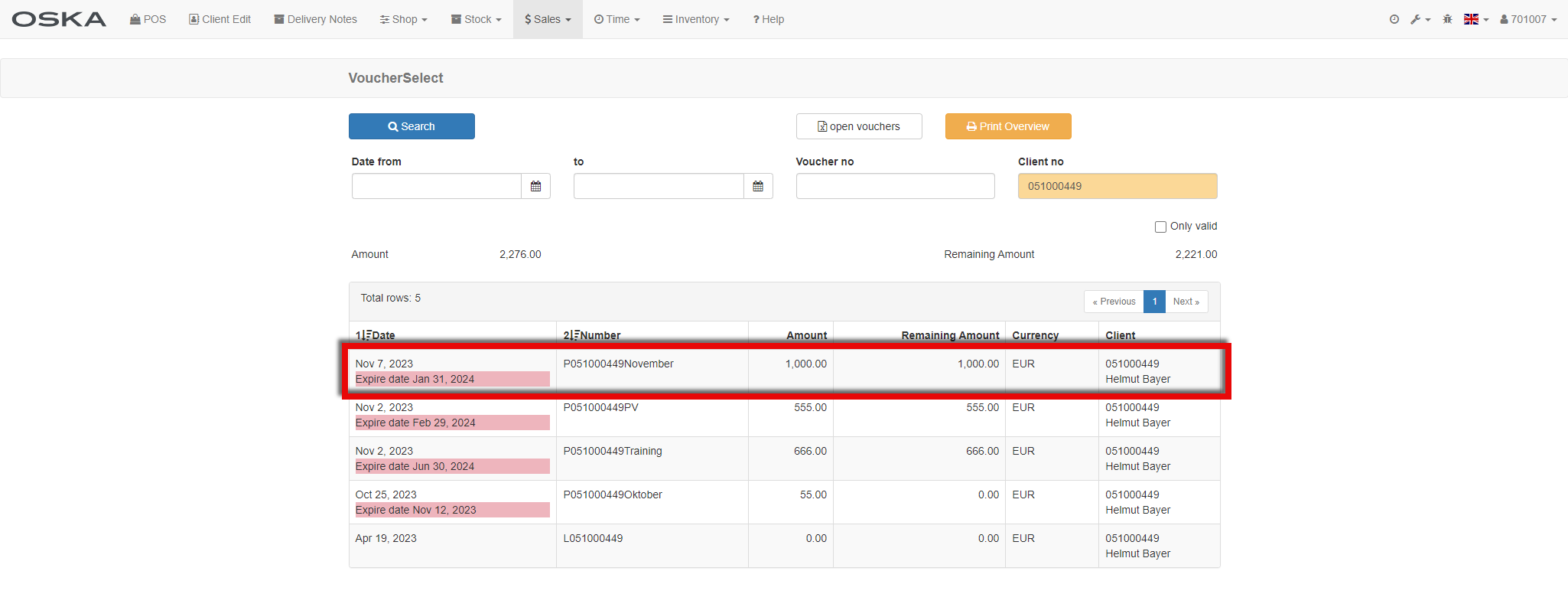This screenshot has width=1568, height=594.
Task: Go to Client Edit page
Action: click(x=220, y=19)
